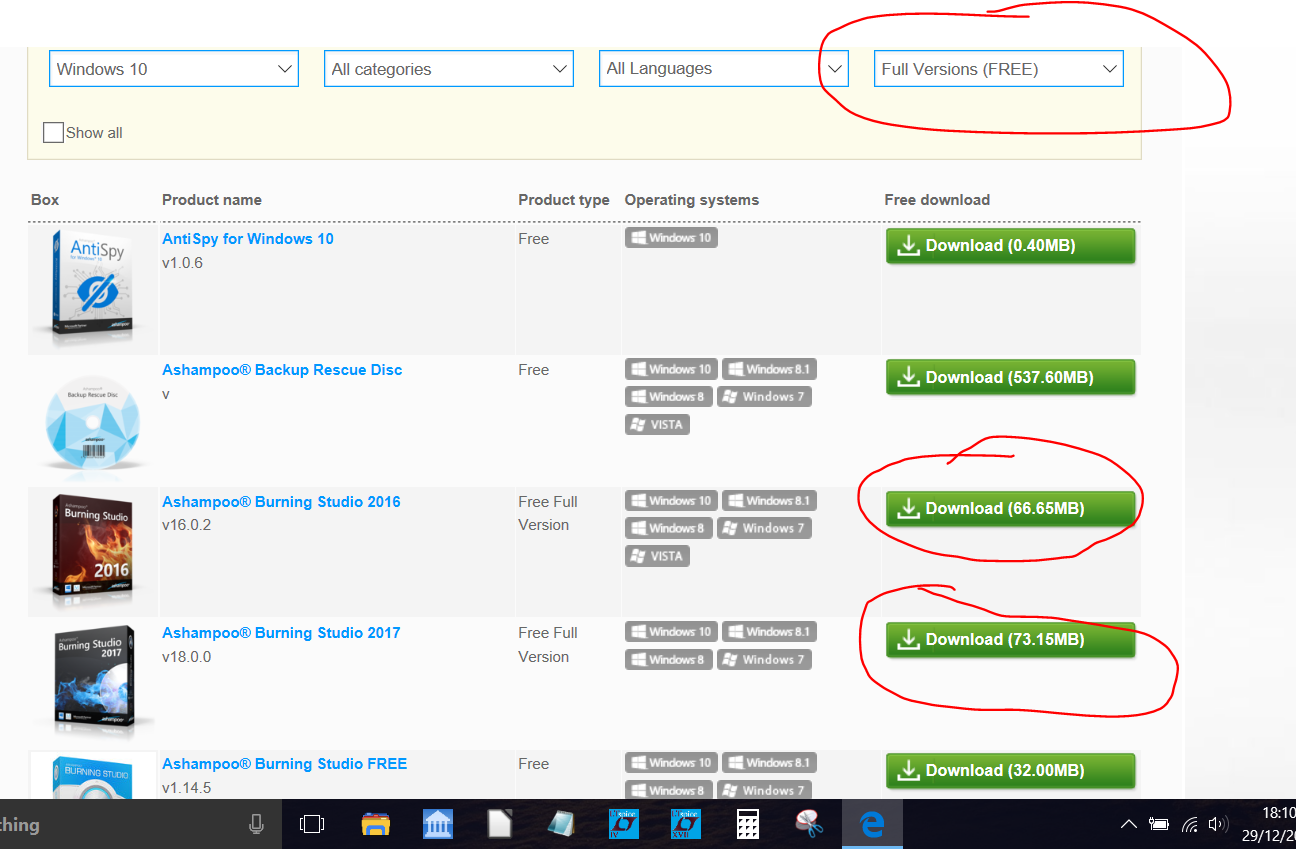Click version text v1.0.6
Screen dimensions: 1296x849
pyautogui.click(x=183, y=263)
